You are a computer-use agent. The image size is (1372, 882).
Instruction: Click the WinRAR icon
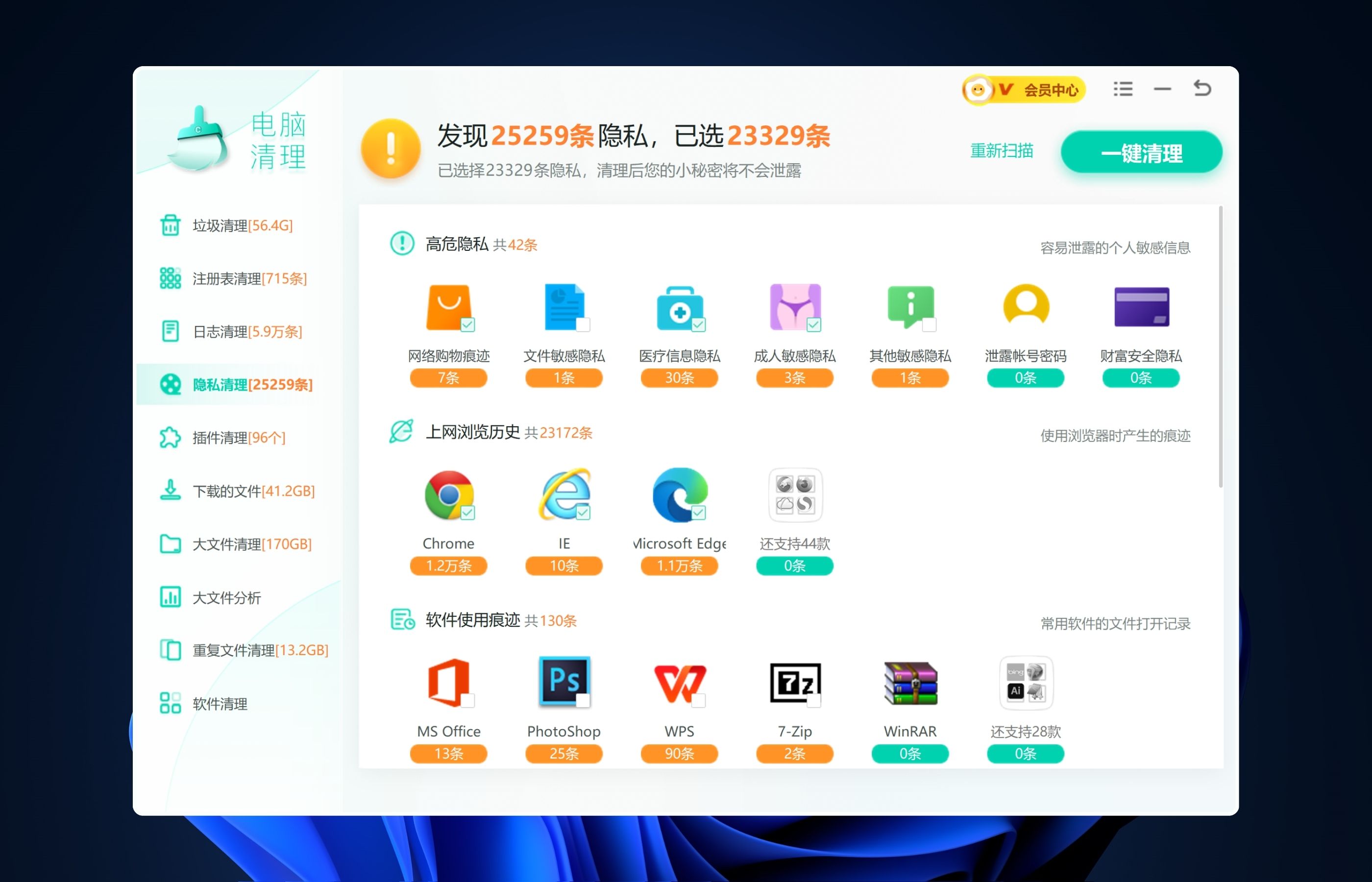910,683
